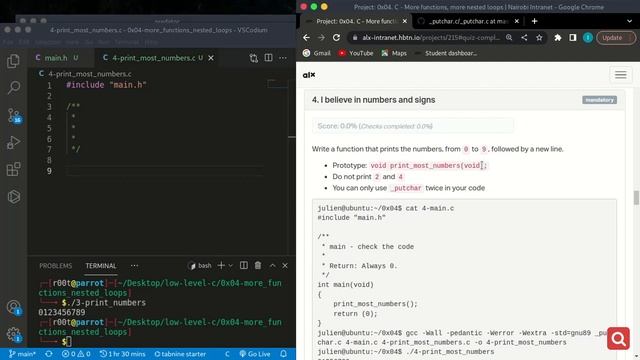640x360 pixels.
Task: Open a new Chrome tab
Action: (534, 21)
